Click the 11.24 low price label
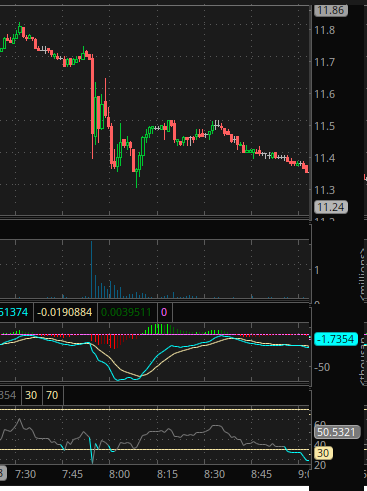The image size is (367, 491). point(331,207)
